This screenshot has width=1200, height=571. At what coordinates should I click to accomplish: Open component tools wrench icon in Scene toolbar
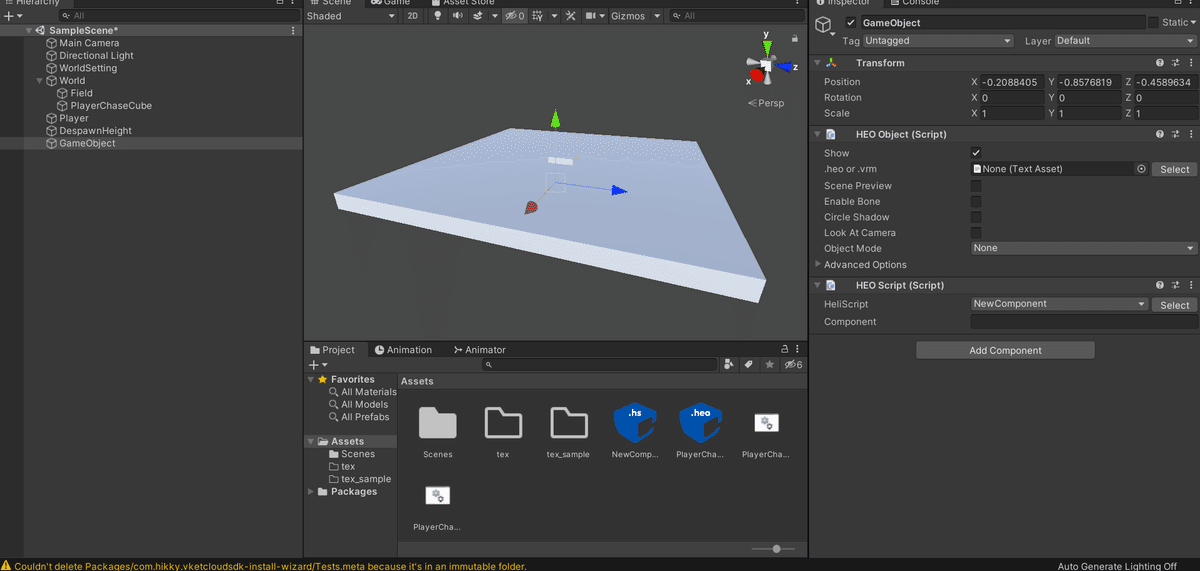tap(571, 16)
